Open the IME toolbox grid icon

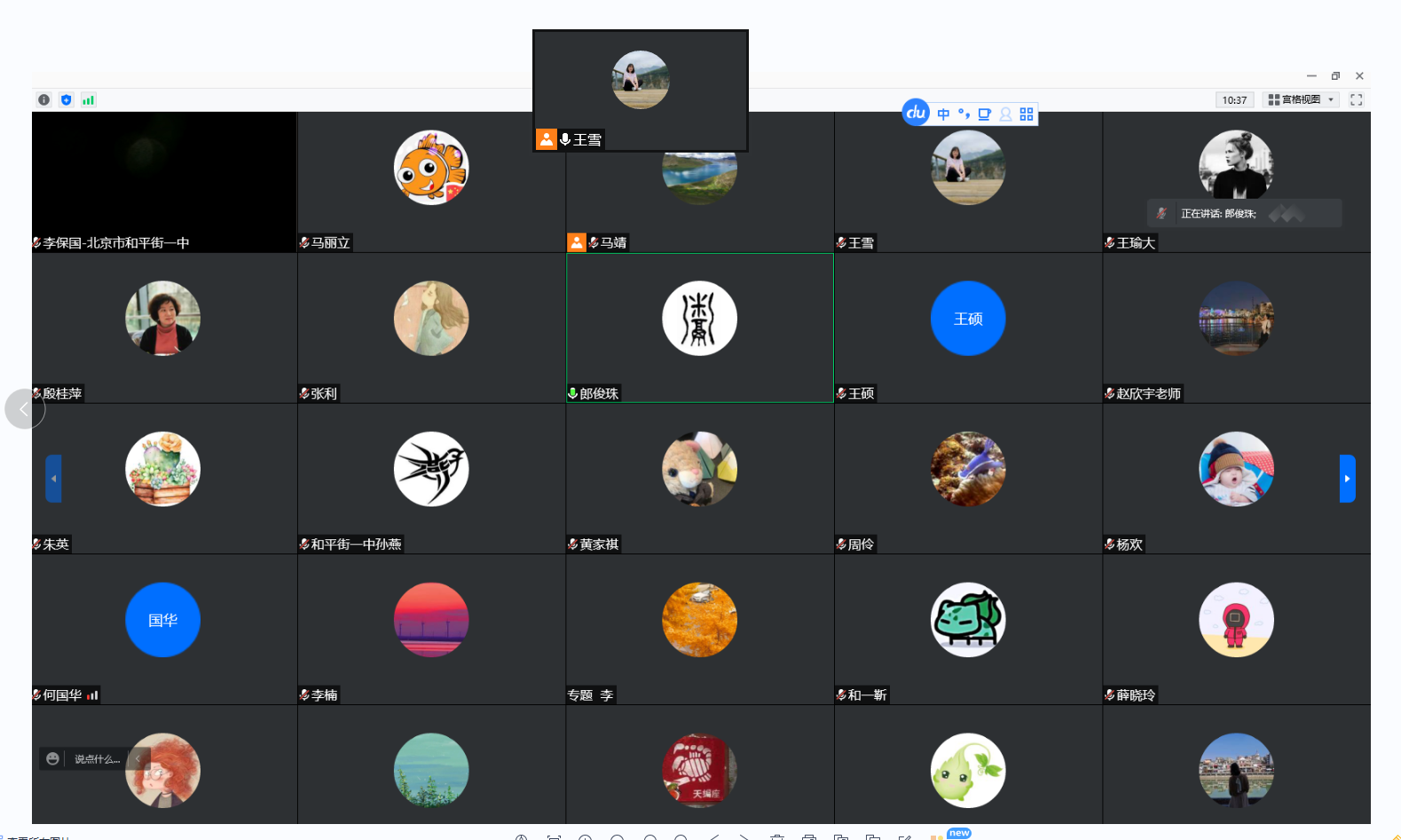click(1027, 114)
